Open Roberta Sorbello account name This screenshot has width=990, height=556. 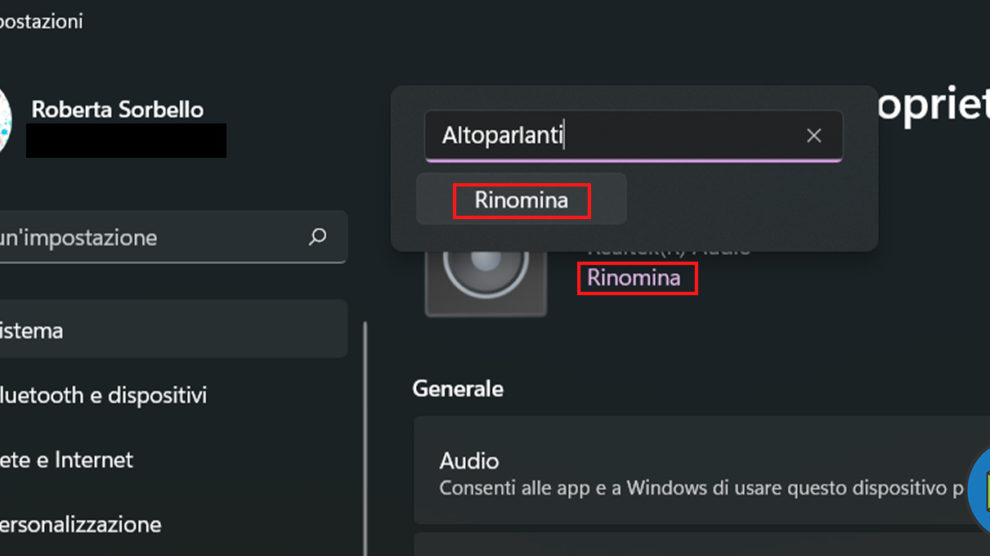(117, 109)
